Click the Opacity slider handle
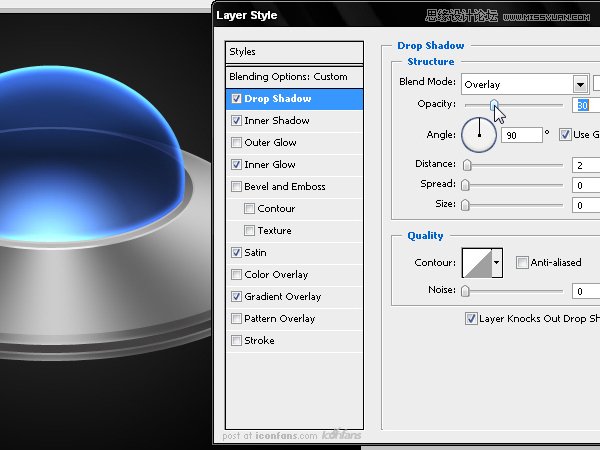The image size is (600, 450). coord(494,105)
